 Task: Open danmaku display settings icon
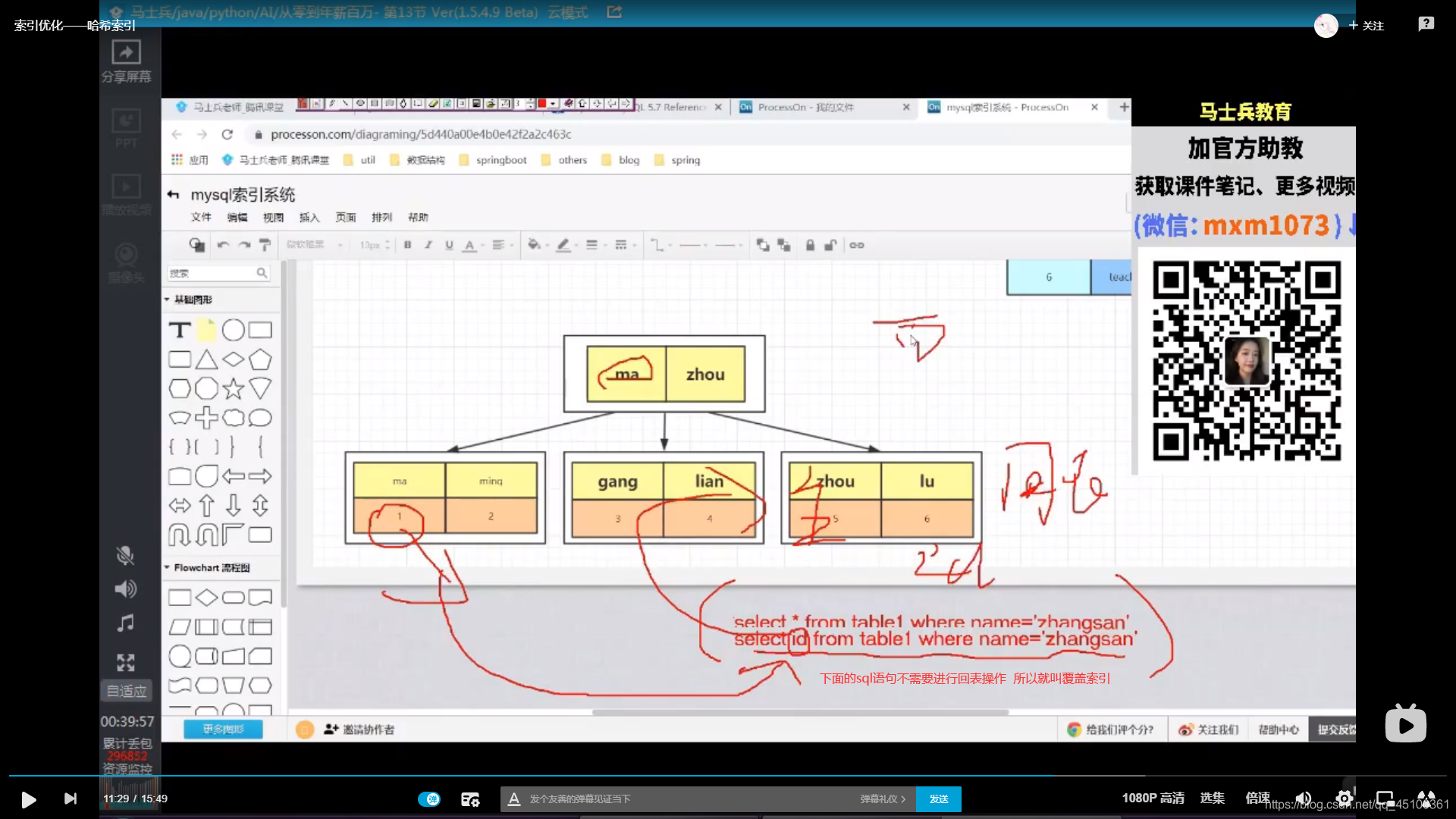coord(470,799)
